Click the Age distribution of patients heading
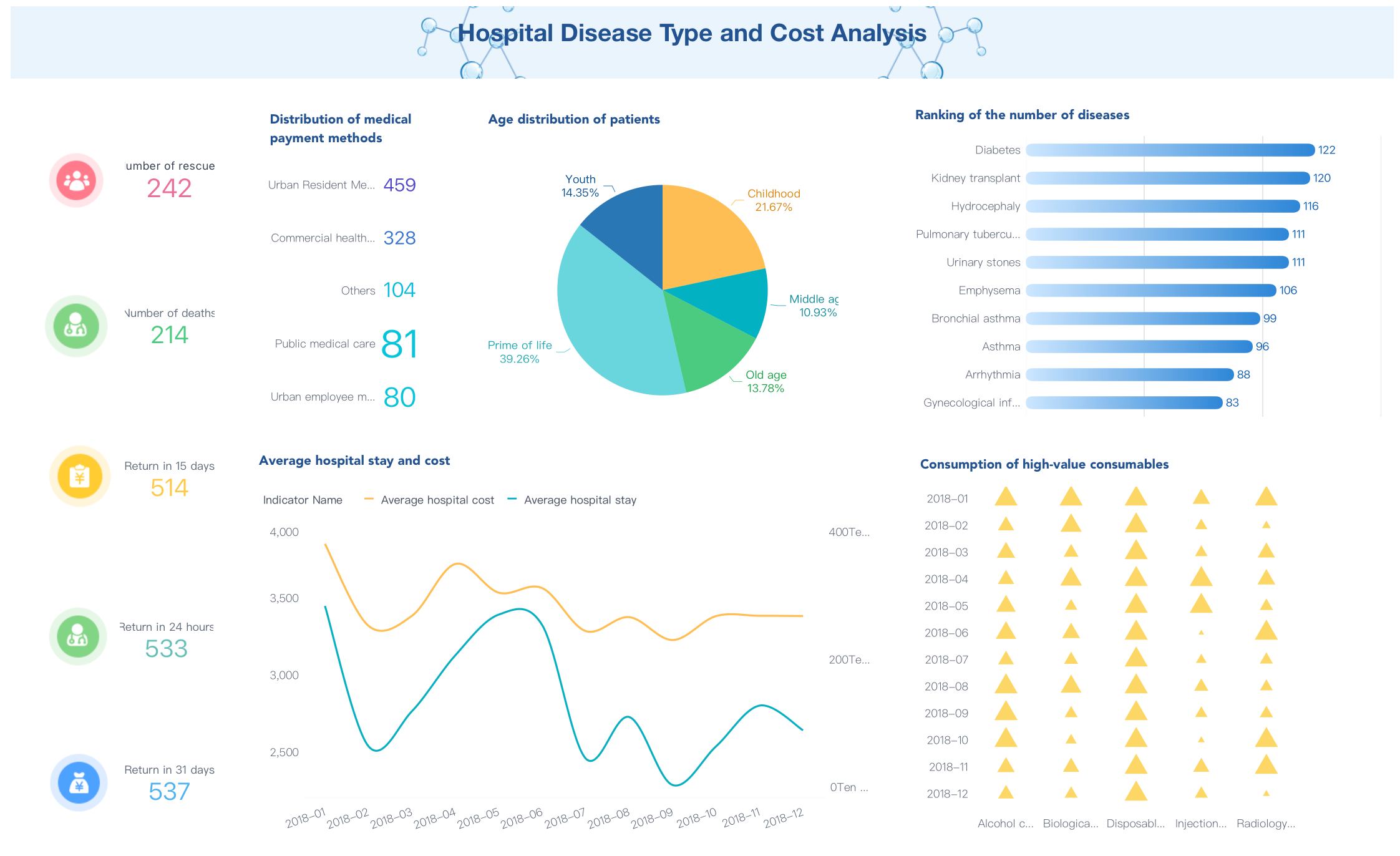Viewport: 1400px width, 856px height. coord(574,119)
